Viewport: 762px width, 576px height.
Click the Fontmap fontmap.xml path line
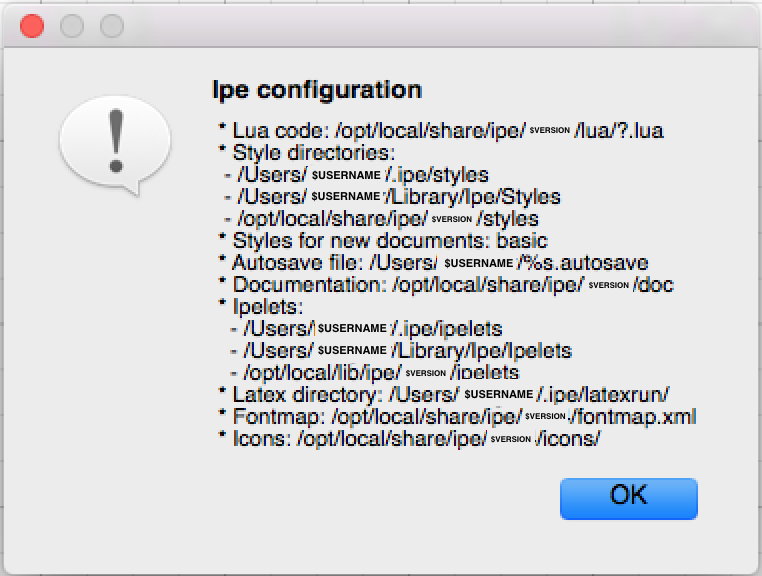pos(456,416)
